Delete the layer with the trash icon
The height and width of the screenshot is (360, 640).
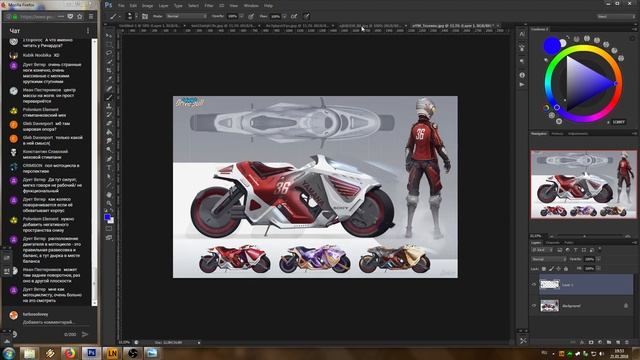pos(627,342)
